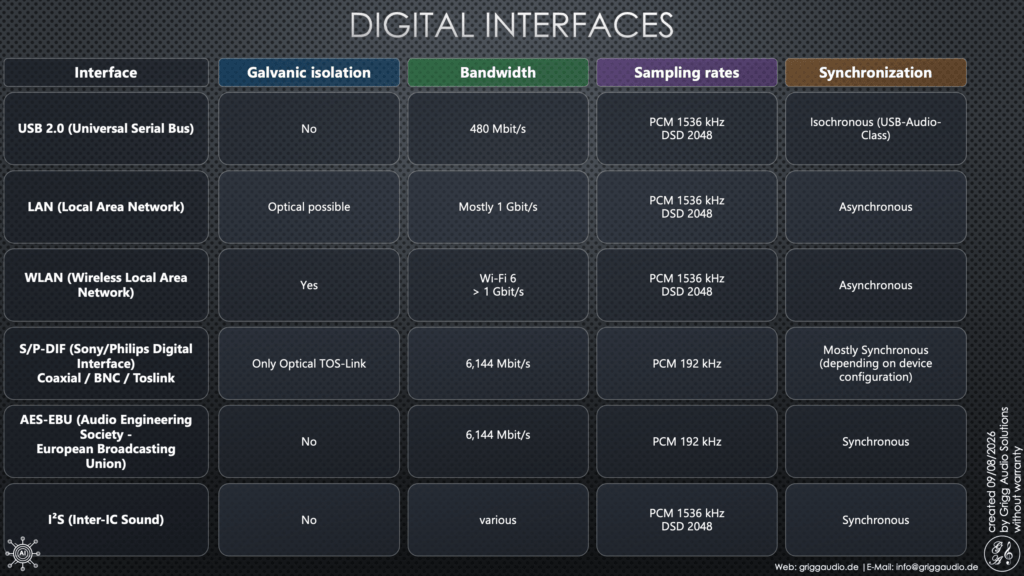Click the 'Optical possible' cell
This screenshot has width=1024, height=576.
point(309,206)
